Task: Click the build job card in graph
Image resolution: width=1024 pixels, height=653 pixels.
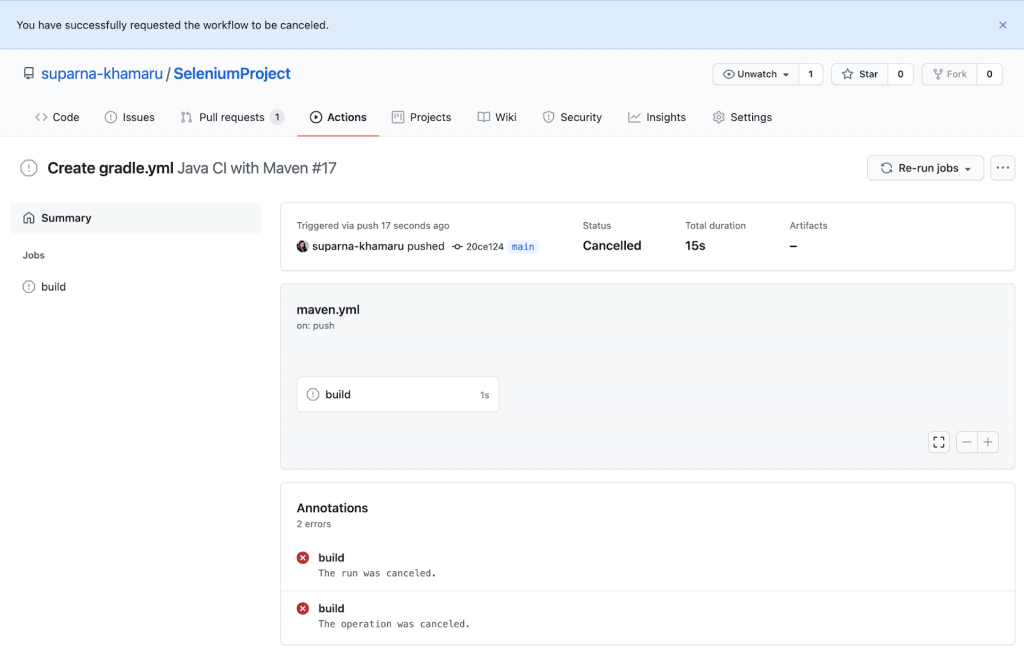Action: pos(397,395)
